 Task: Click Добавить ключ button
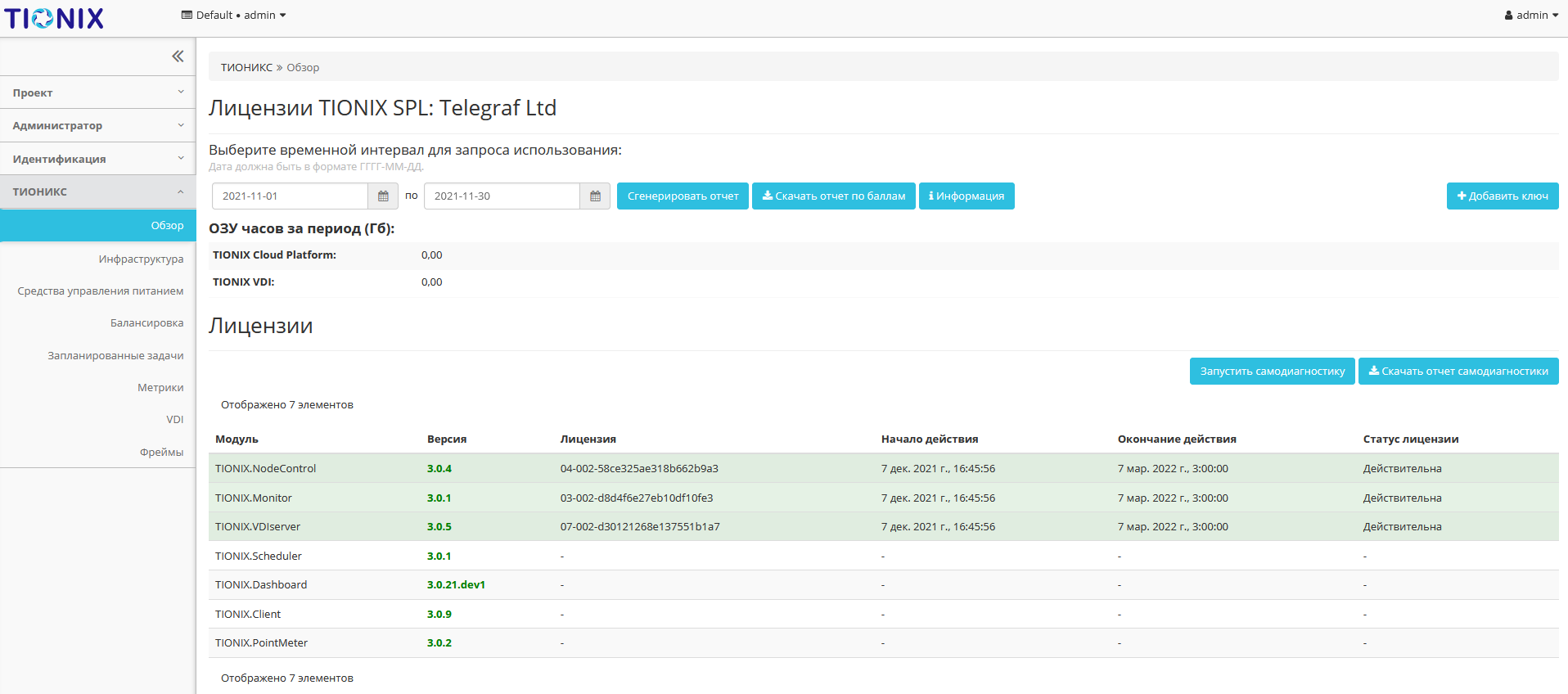[x=1503, y=196]
